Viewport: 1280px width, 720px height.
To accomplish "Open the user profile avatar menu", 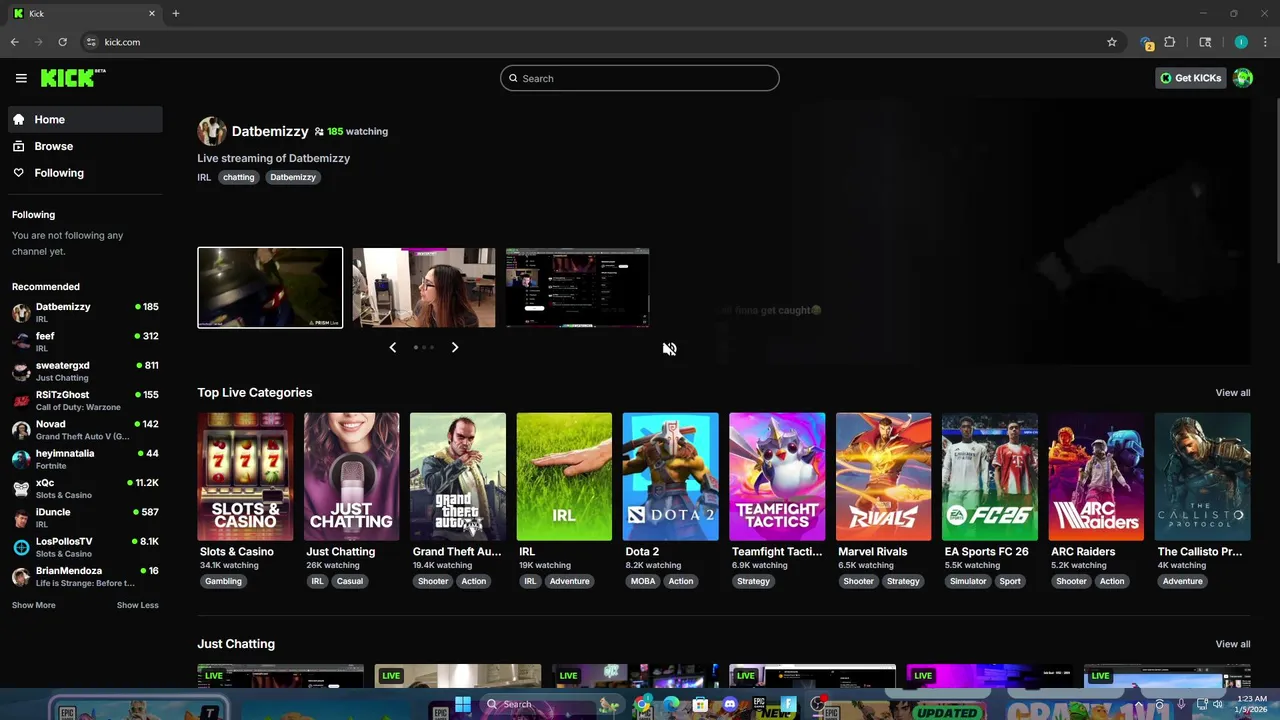I will coord(1243,78).
